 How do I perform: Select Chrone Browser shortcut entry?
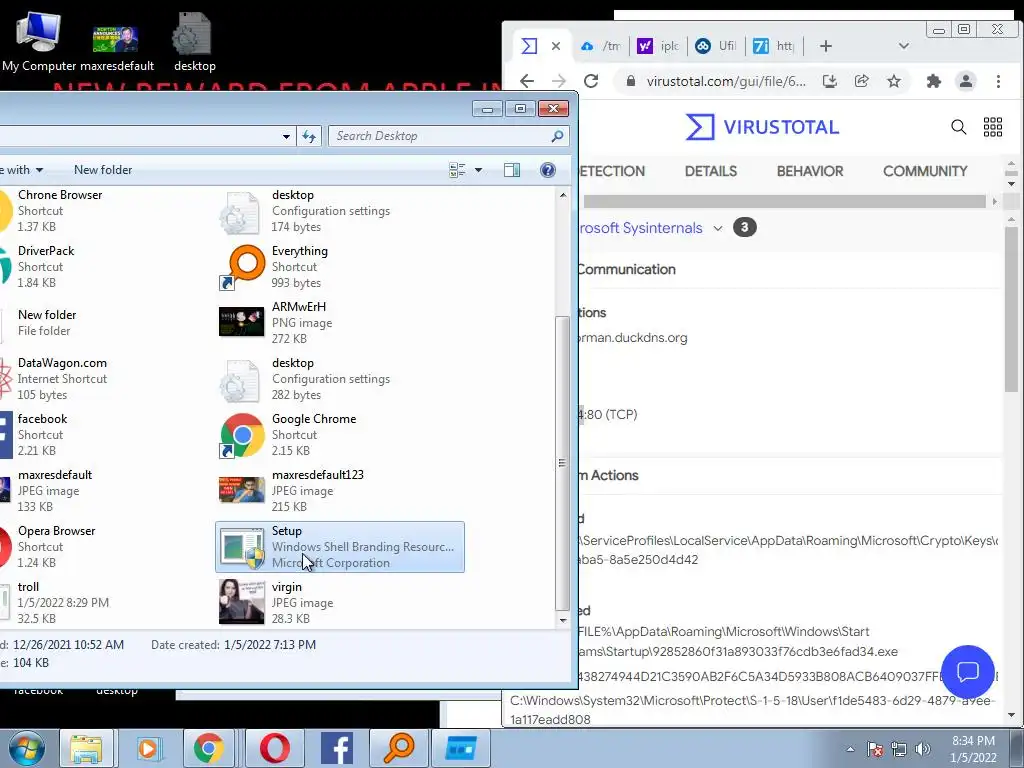tap(59, 210)
